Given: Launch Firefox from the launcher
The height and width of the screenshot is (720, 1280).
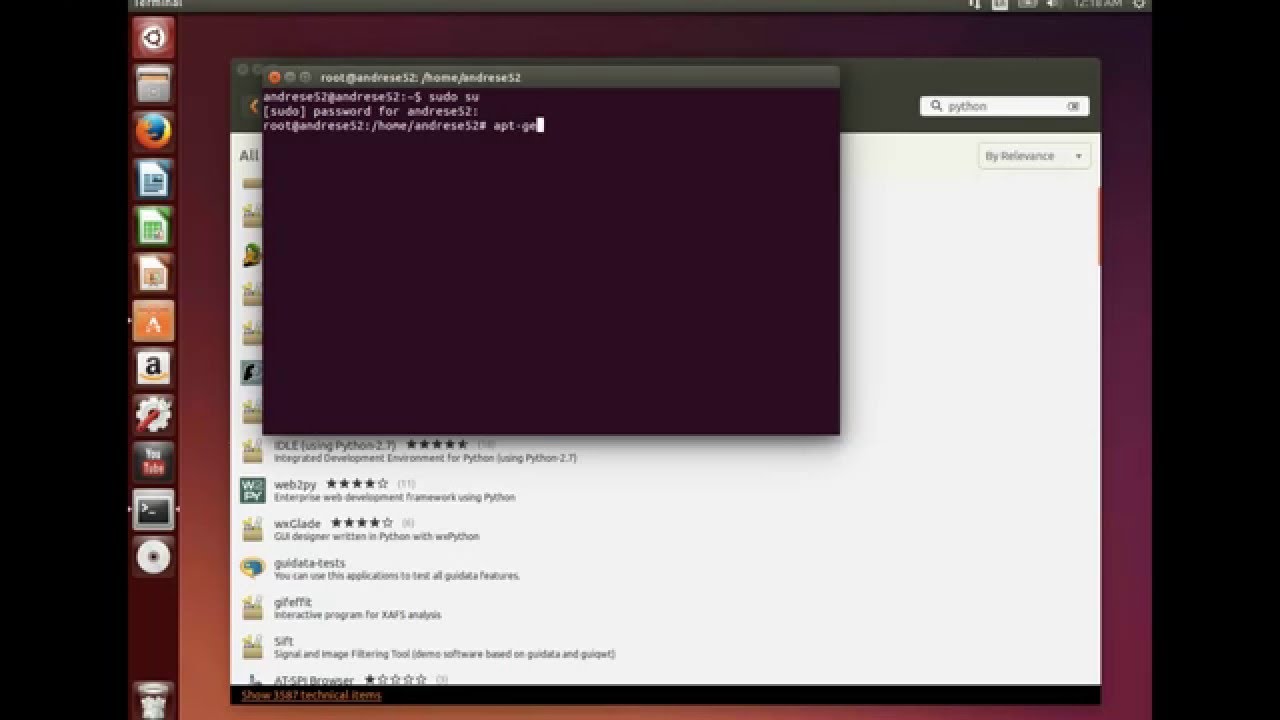Looking at the screenshot, I should tap(153, 132).
